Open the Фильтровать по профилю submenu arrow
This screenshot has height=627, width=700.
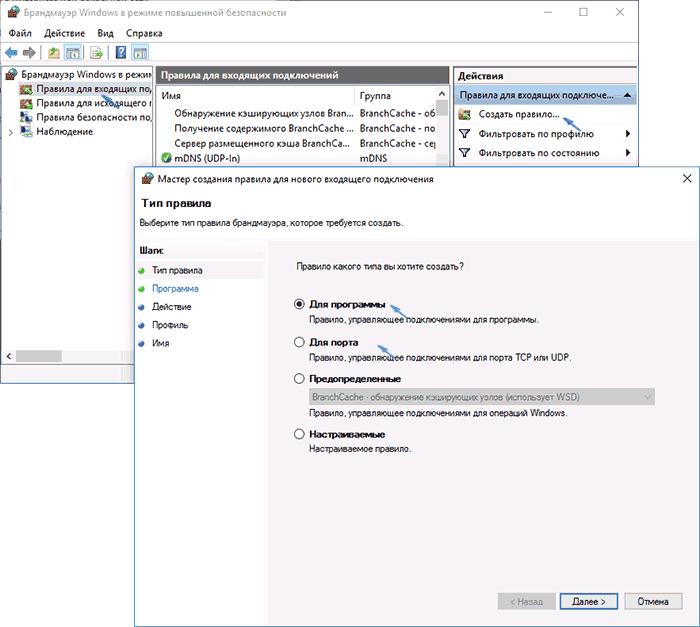(628, 134)
